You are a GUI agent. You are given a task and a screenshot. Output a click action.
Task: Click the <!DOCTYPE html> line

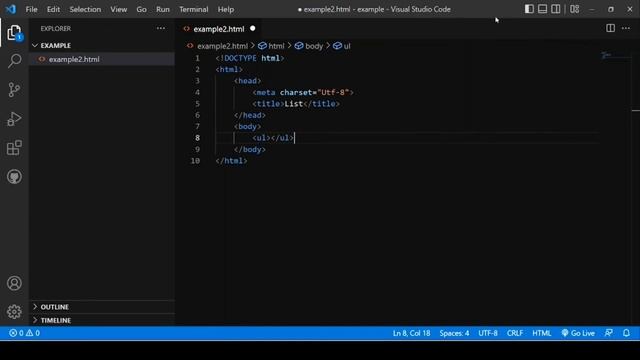pos(250,58)
